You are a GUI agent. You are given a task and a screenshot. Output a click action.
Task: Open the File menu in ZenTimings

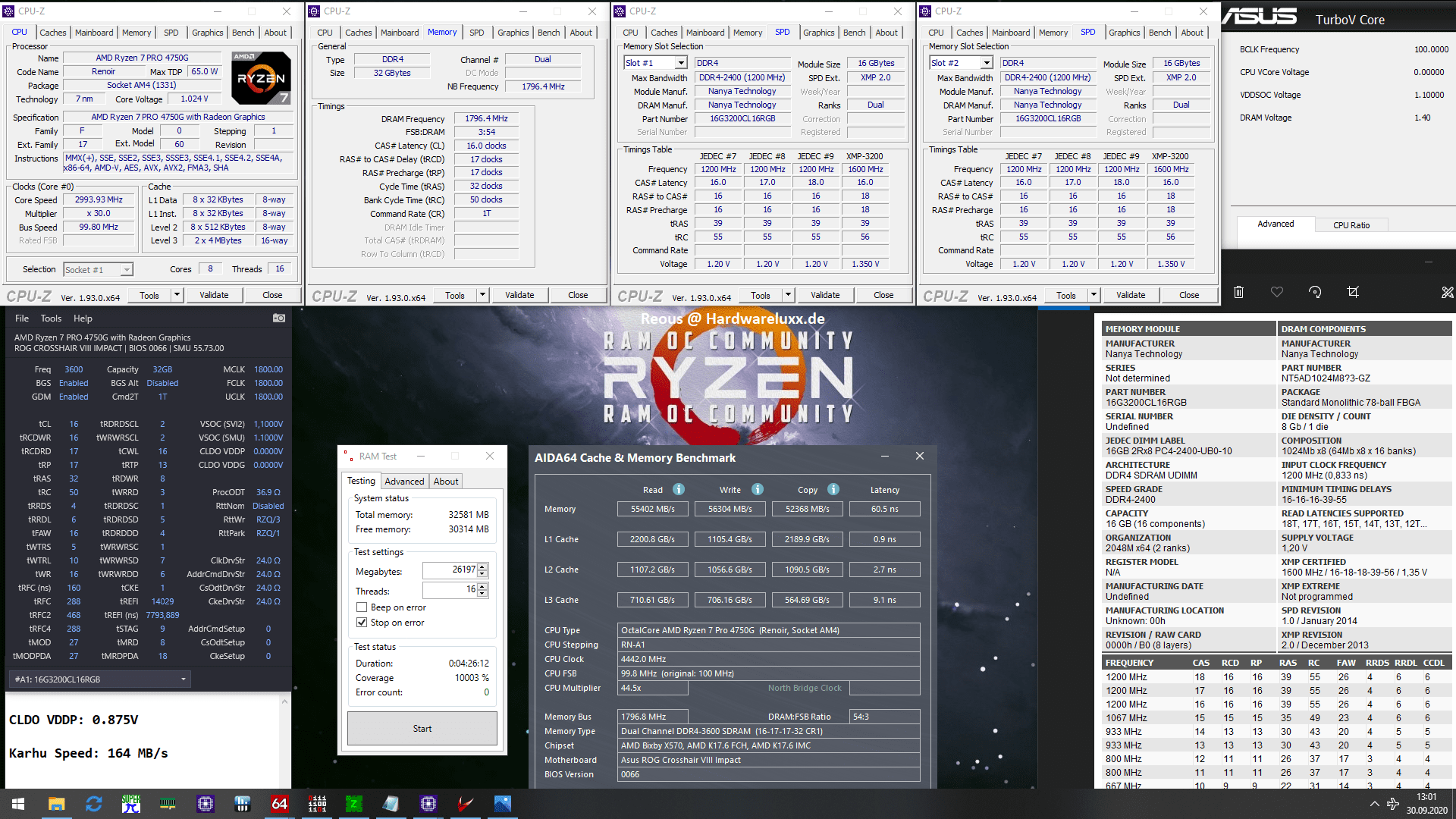coord(22,318)
